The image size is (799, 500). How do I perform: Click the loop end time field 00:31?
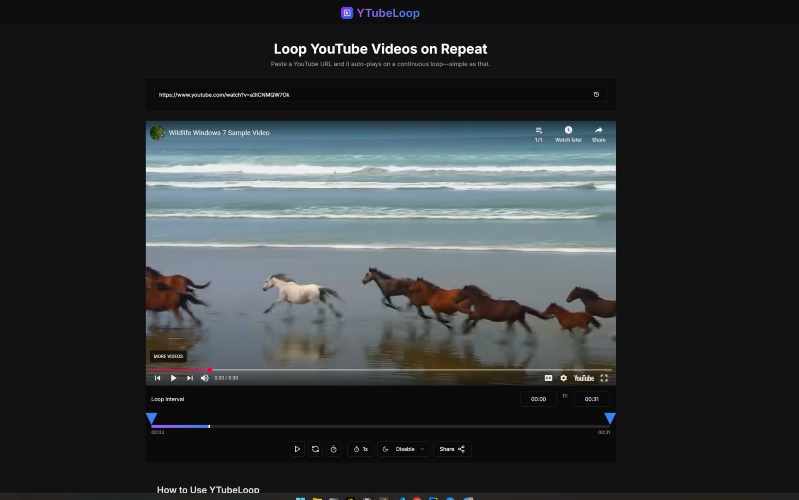[592, 399]
